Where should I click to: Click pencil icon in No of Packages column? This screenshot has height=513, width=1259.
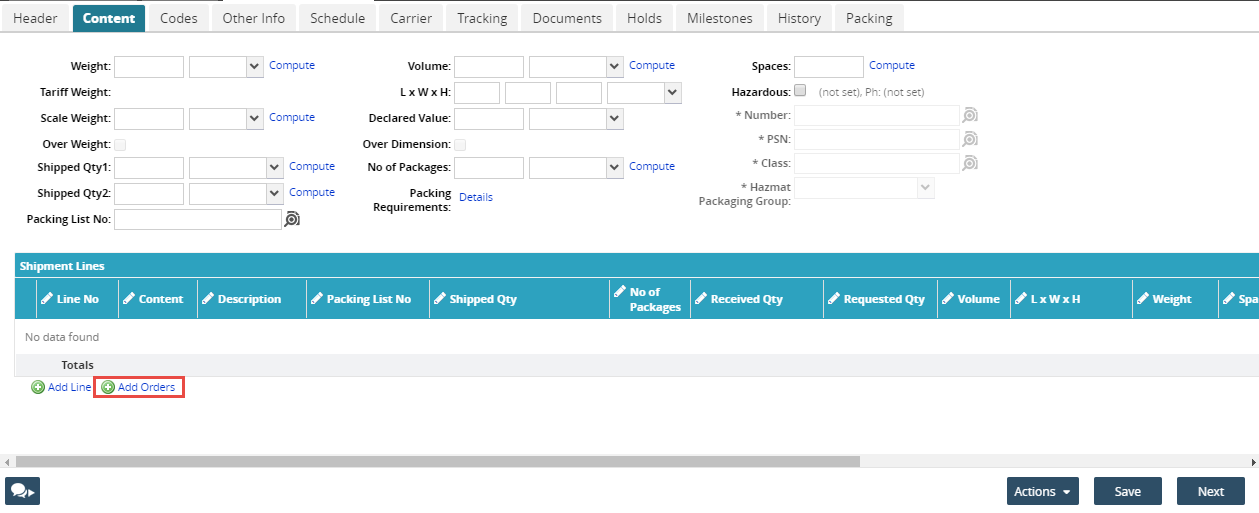pyautogui.click(x=619, y=292)
